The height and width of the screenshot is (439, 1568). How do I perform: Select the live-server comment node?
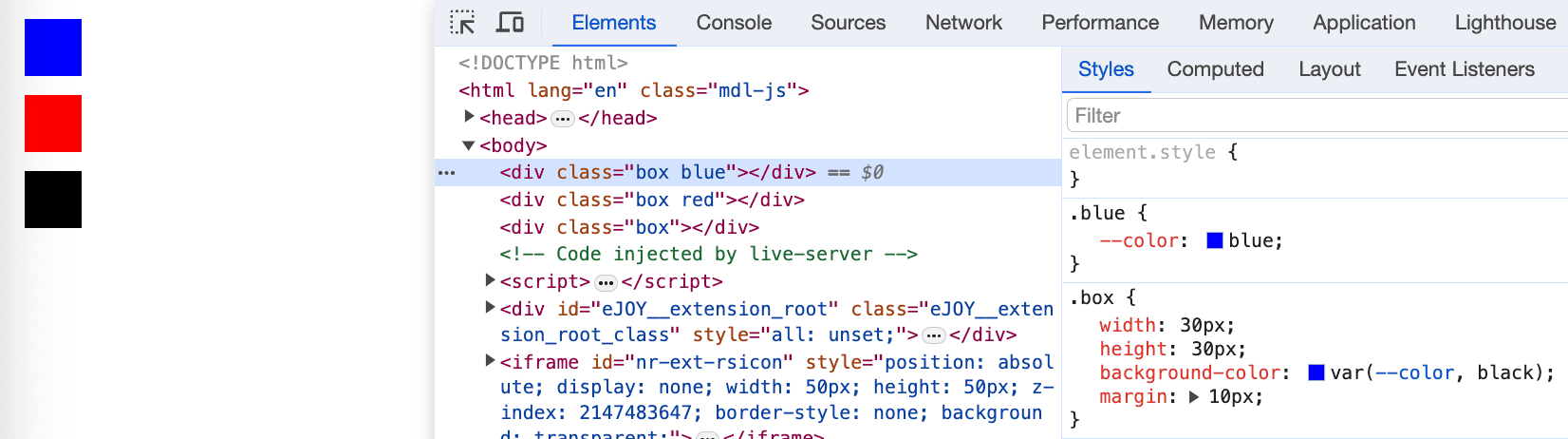tap(708, 254)
